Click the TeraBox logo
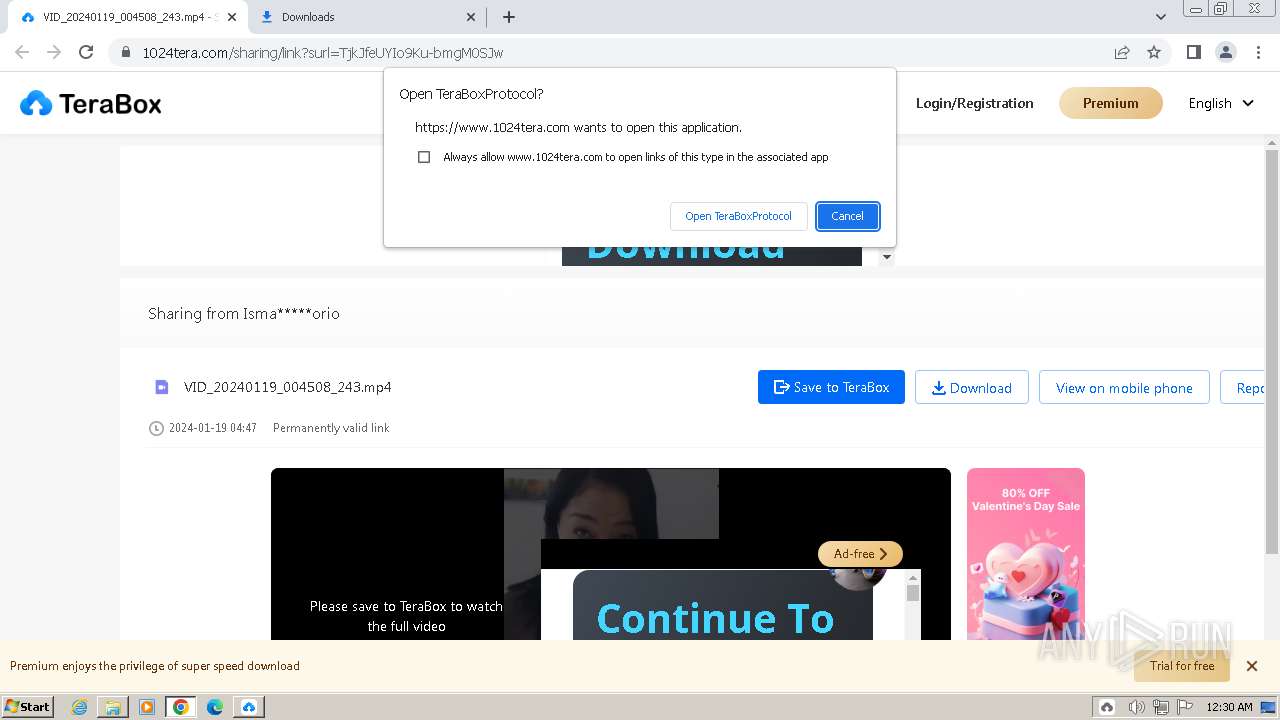Viewport: 1280px width, 720px height. tap(90, 103)
